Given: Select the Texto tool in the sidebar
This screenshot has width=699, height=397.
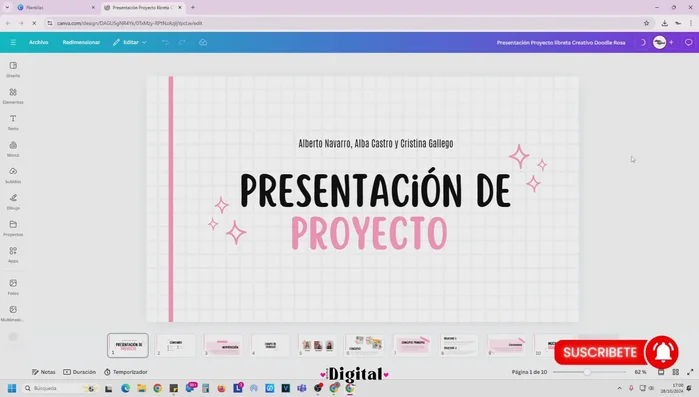Looking at the screenshot, I should coord(13,122).
